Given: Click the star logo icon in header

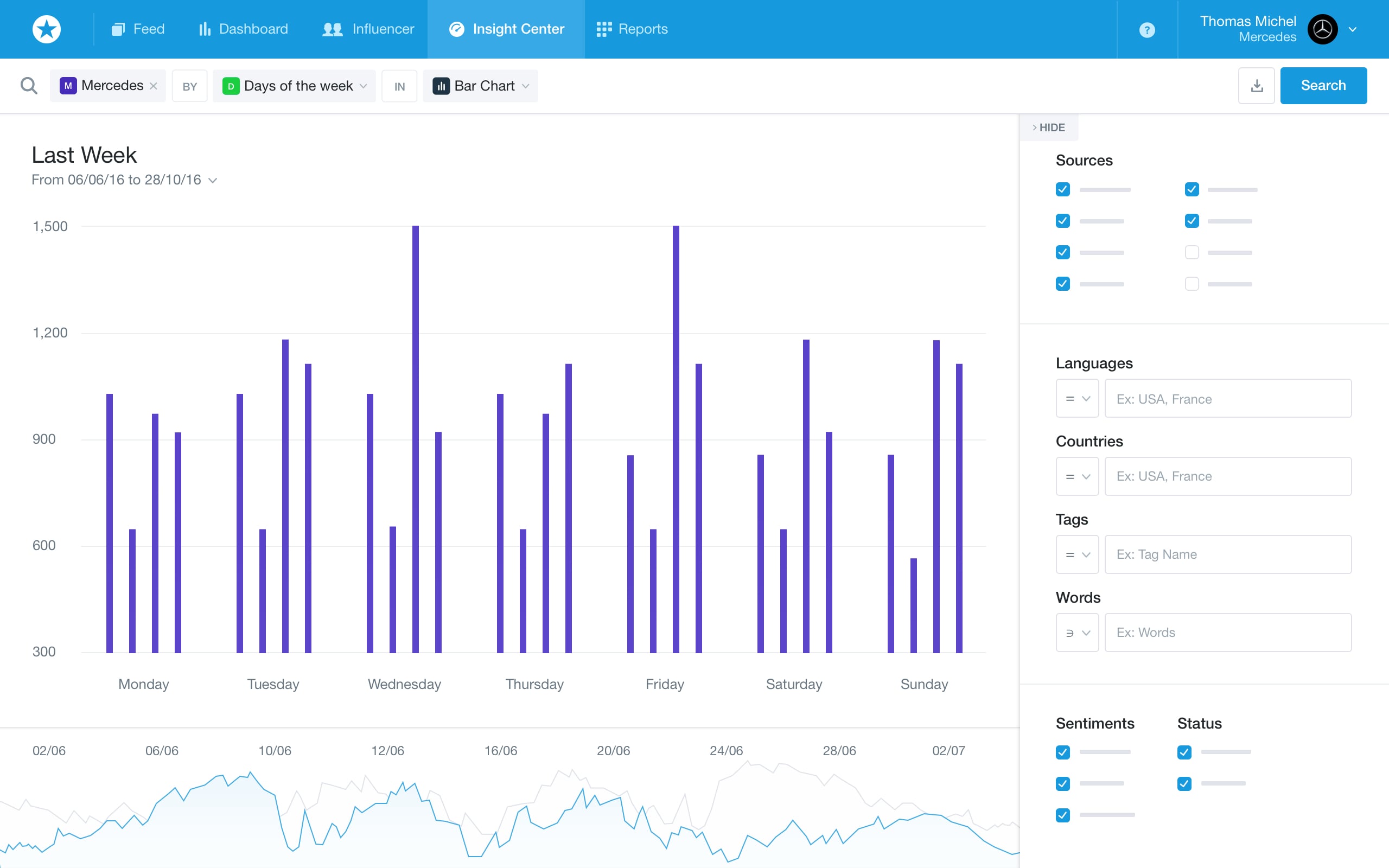Looking at the screenshot, I should [x=47, y=29].
